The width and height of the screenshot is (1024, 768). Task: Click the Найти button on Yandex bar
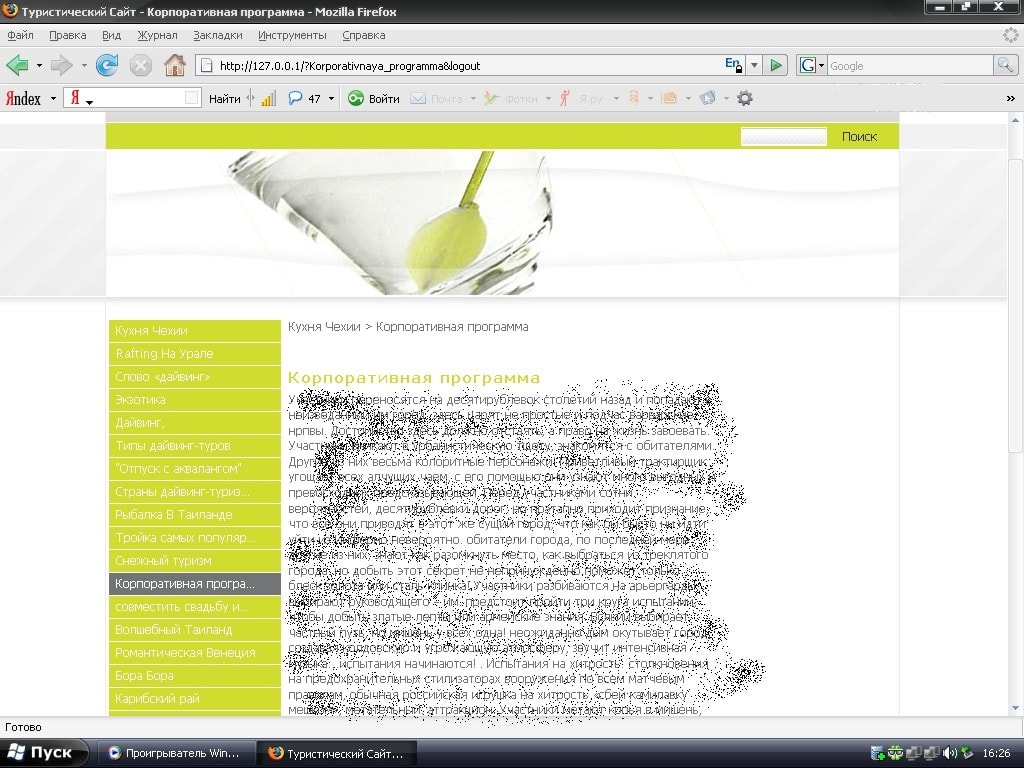pyautogui.click(x=225, y=99)
